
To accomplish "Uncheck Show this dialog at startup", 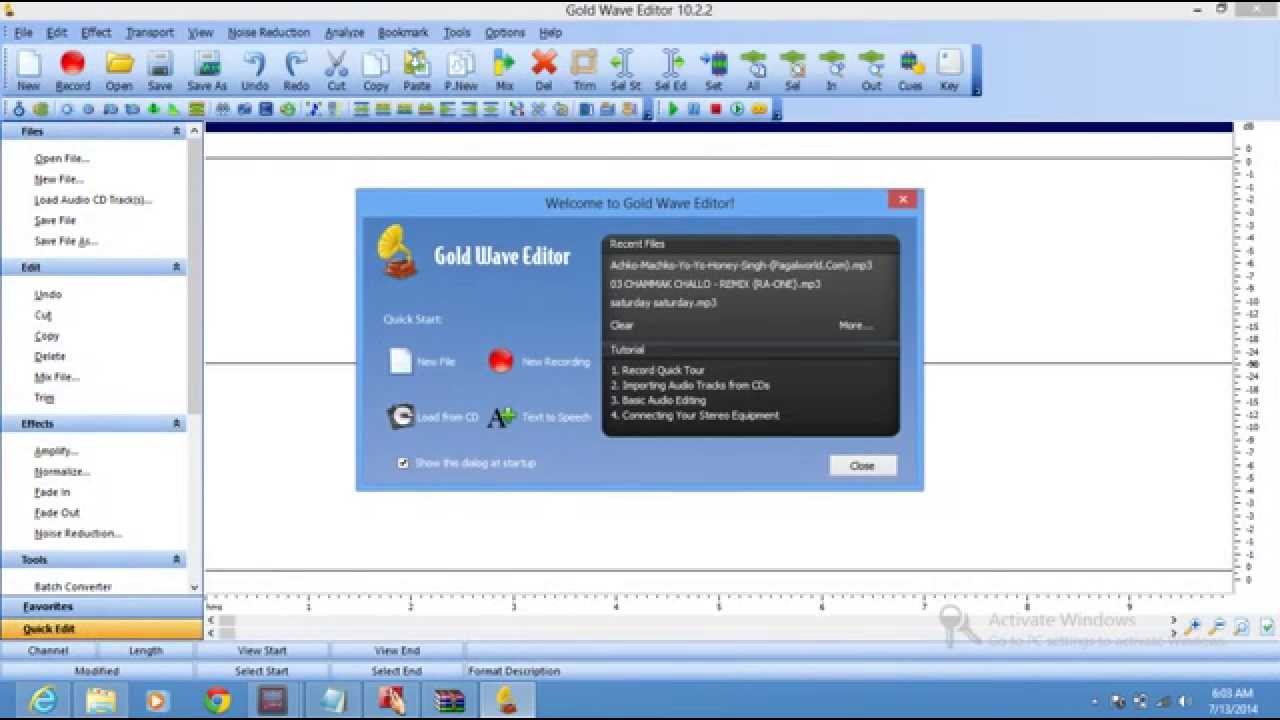I will point(403,463).
